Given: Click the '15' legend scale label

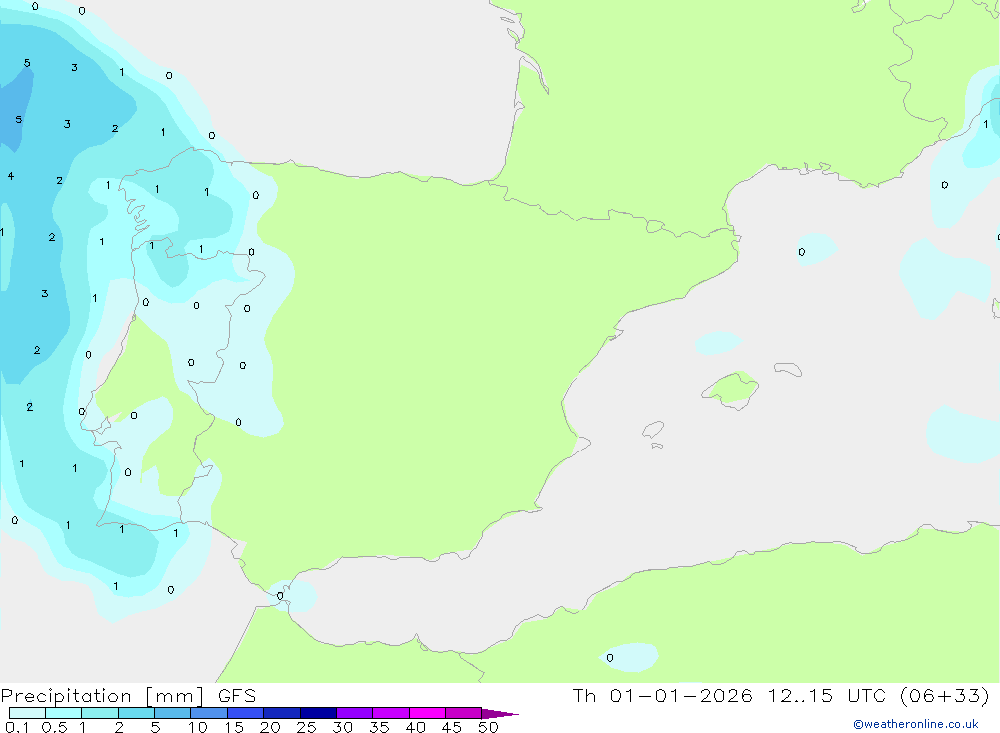Looking at the screenshot, I should (233, 727).
